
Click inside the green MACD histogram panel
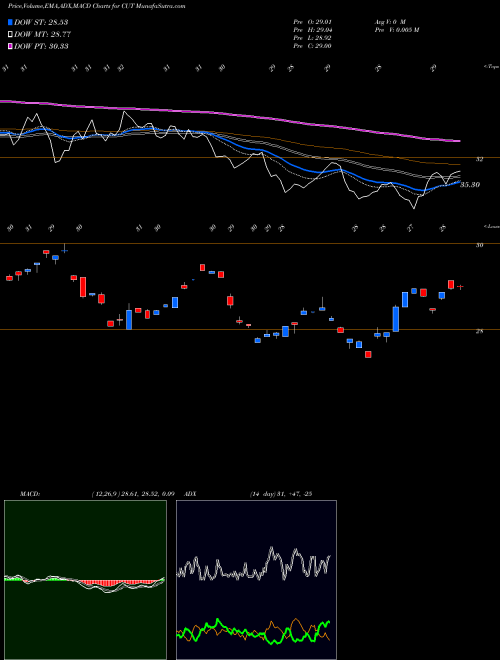85,580
